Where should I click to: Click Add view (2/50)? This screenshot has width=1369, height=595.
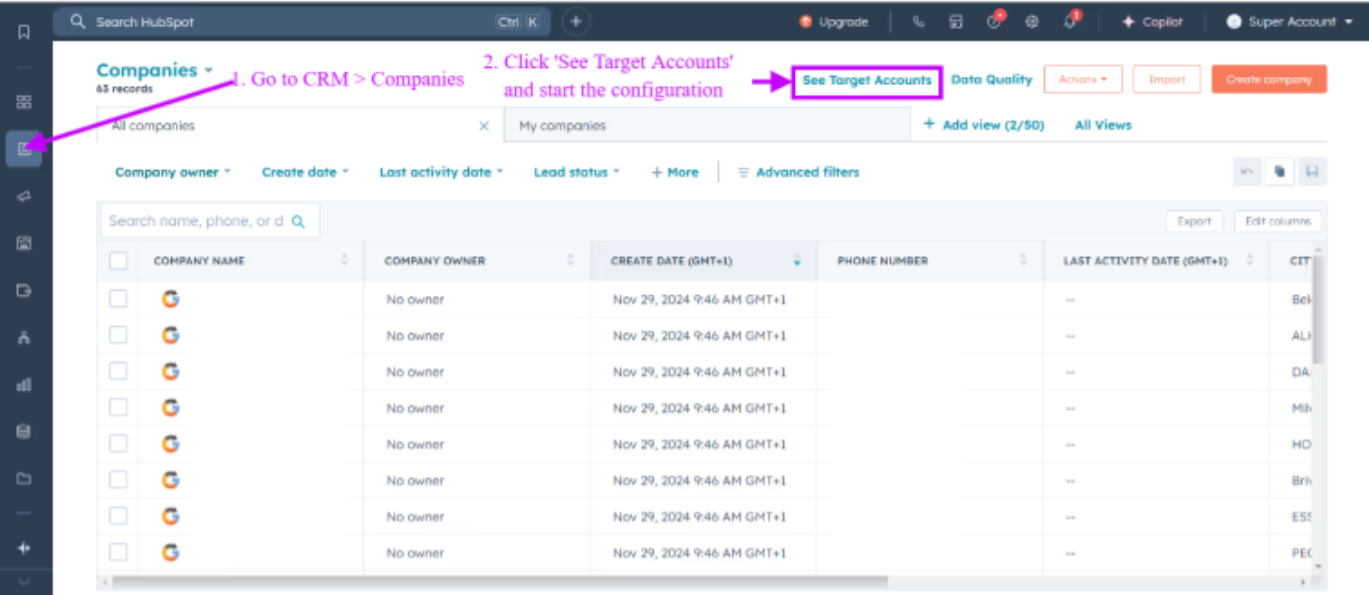(x=983, y=125)
